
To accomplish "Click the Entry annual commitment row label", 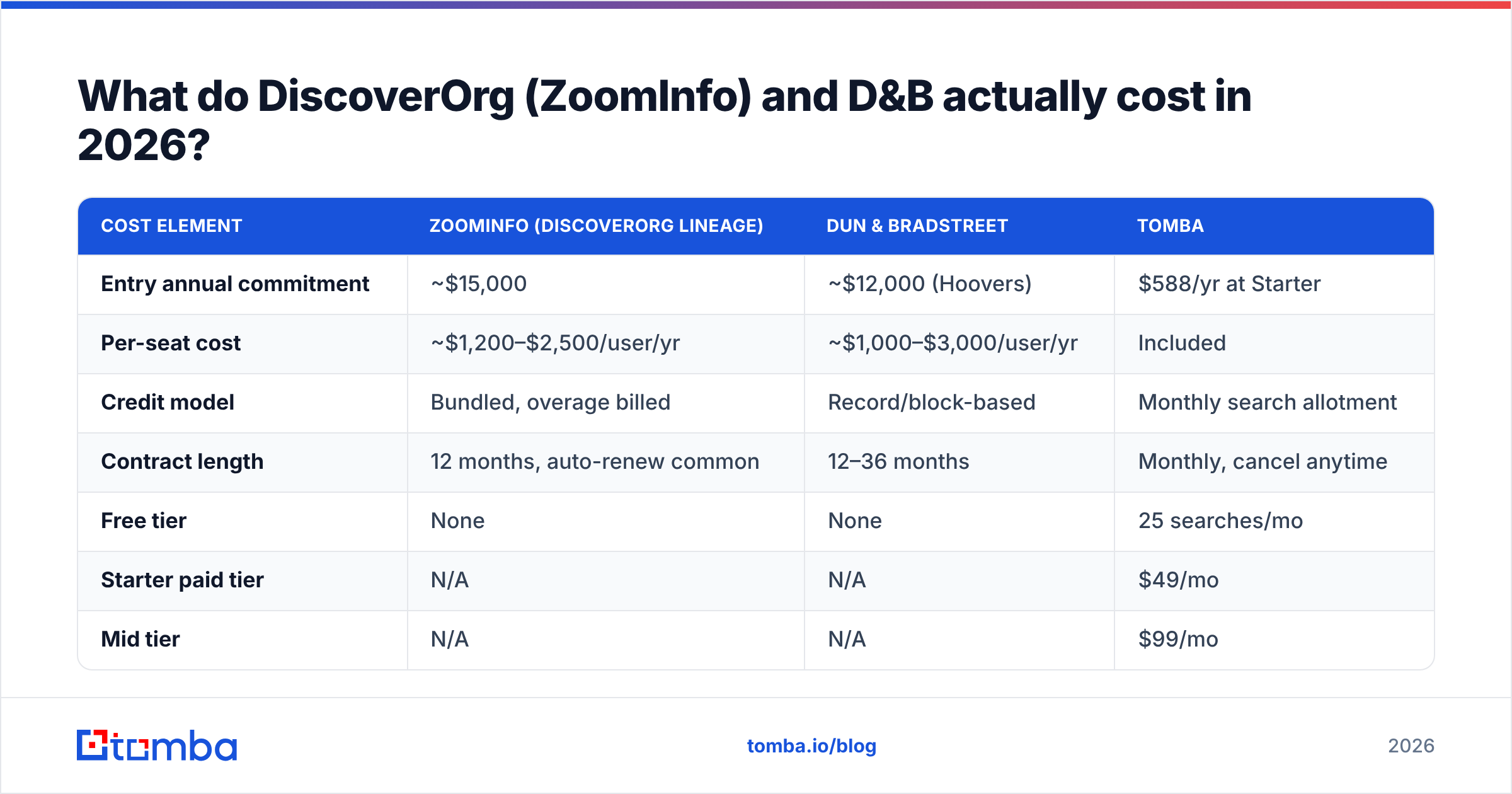I will click(235, 284).
